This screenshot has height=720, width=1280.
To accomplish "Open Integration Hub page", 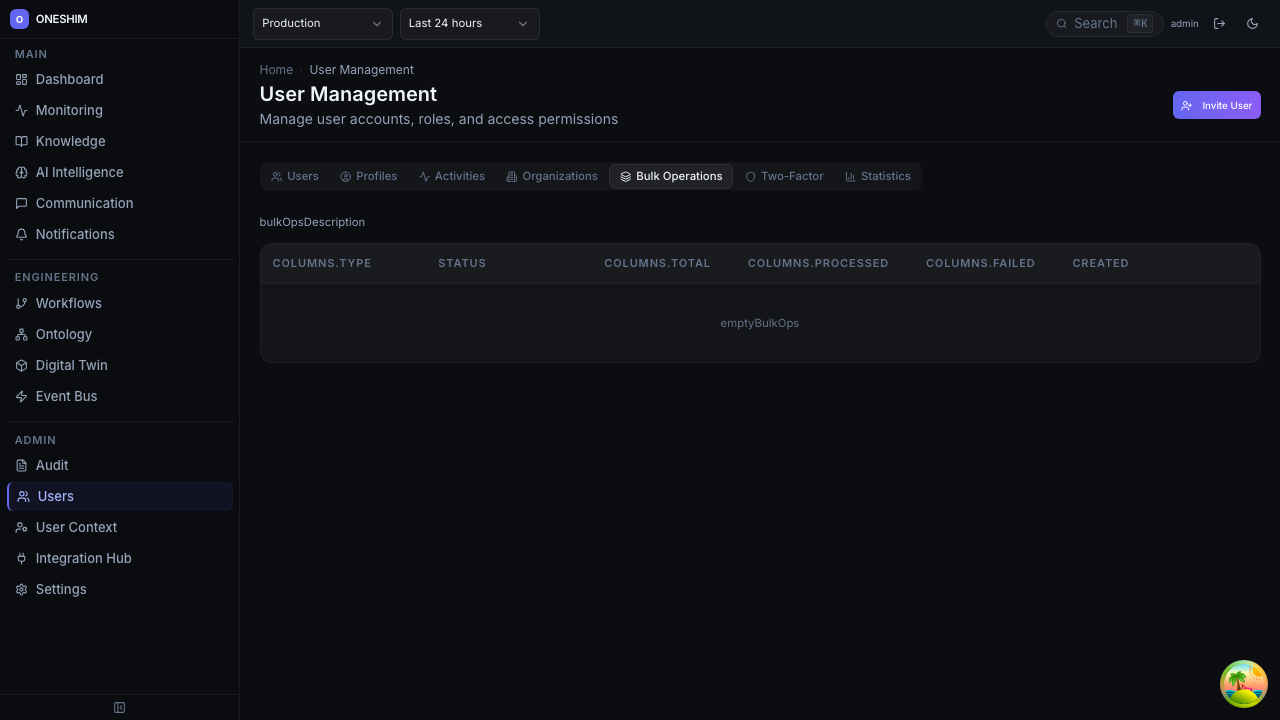I will point(83,558).
